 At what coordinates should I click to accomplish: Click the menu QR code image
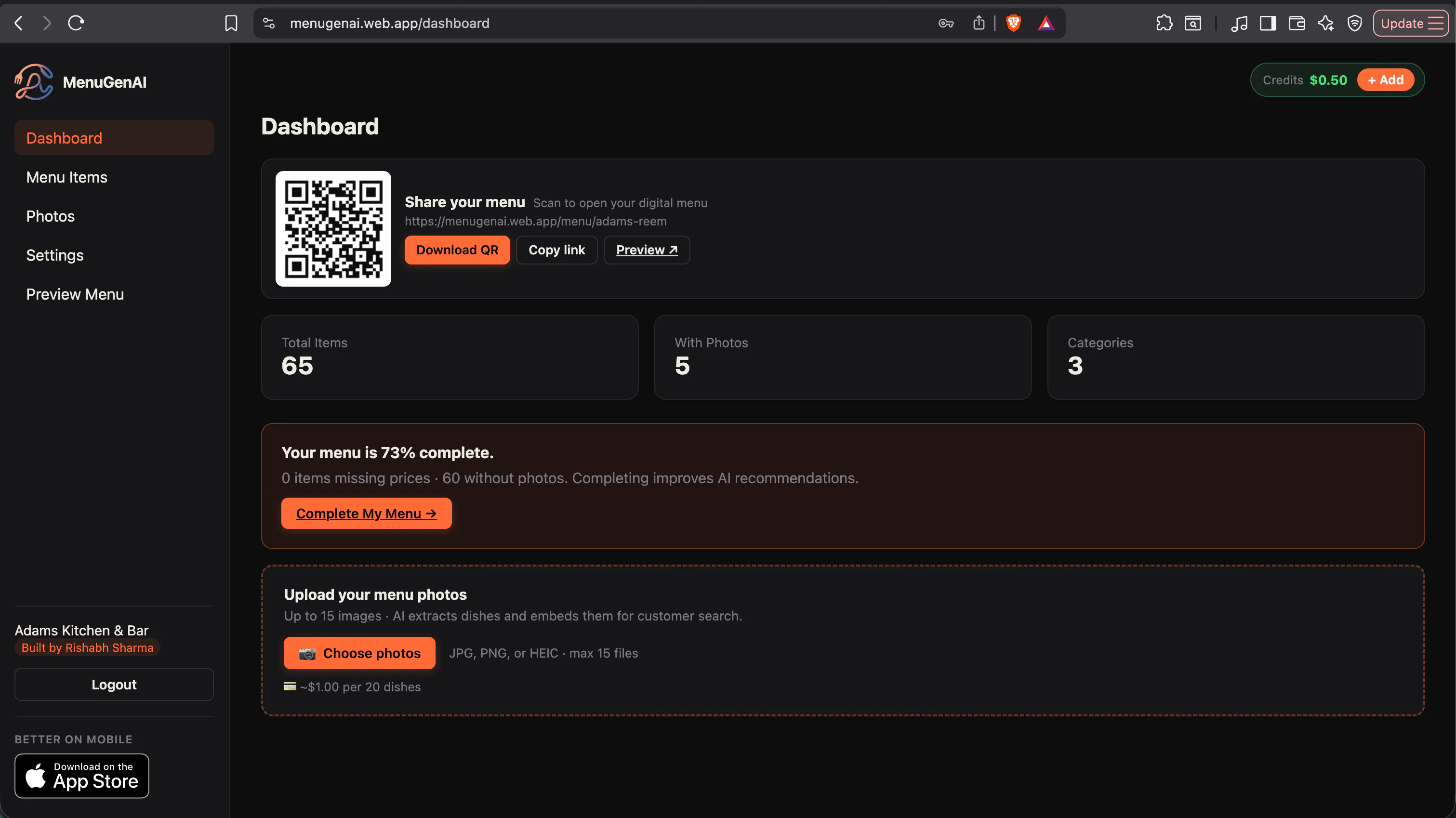pyautogui.click(x=333, y=229)
